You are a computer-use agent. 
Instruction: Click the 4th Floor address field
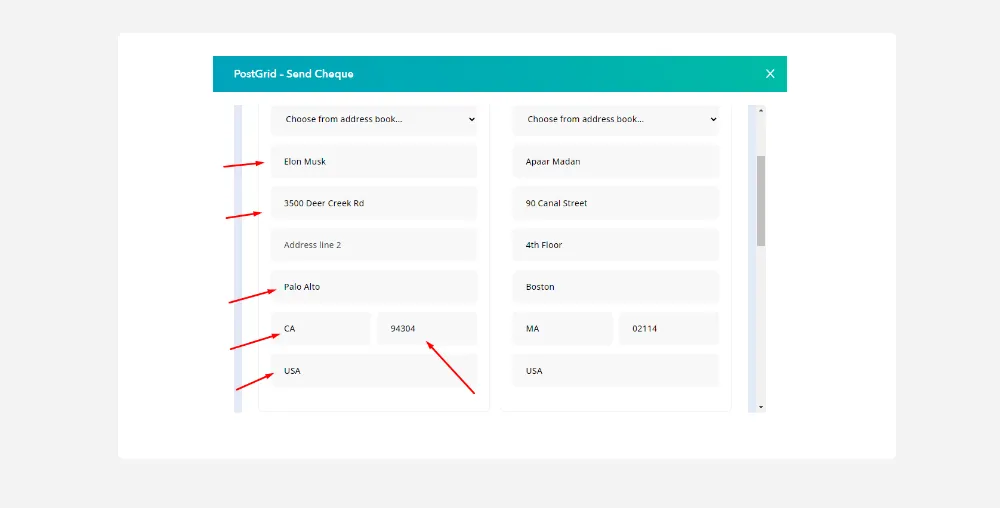pos(616,245)
